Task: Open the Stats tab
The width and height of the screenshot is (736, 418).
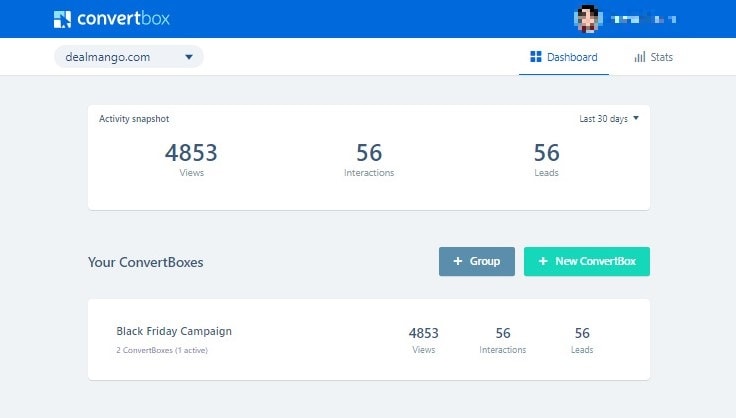Action: point(653,57)
